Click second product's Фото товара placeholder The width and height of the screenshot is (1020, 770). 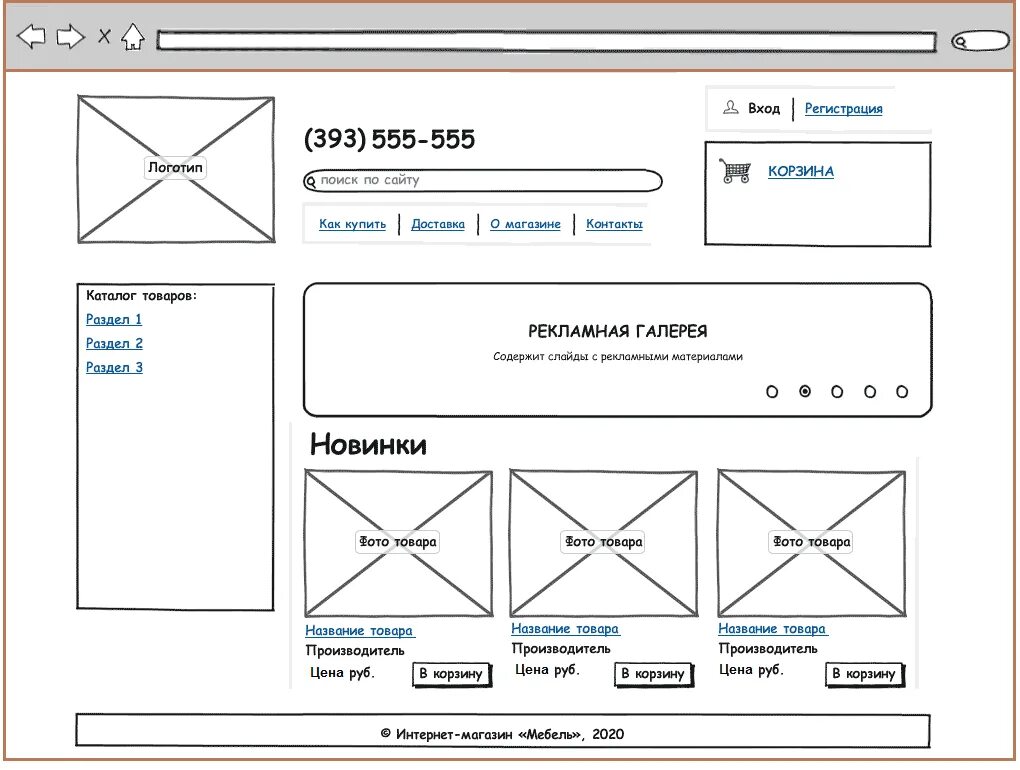point(604,543)
